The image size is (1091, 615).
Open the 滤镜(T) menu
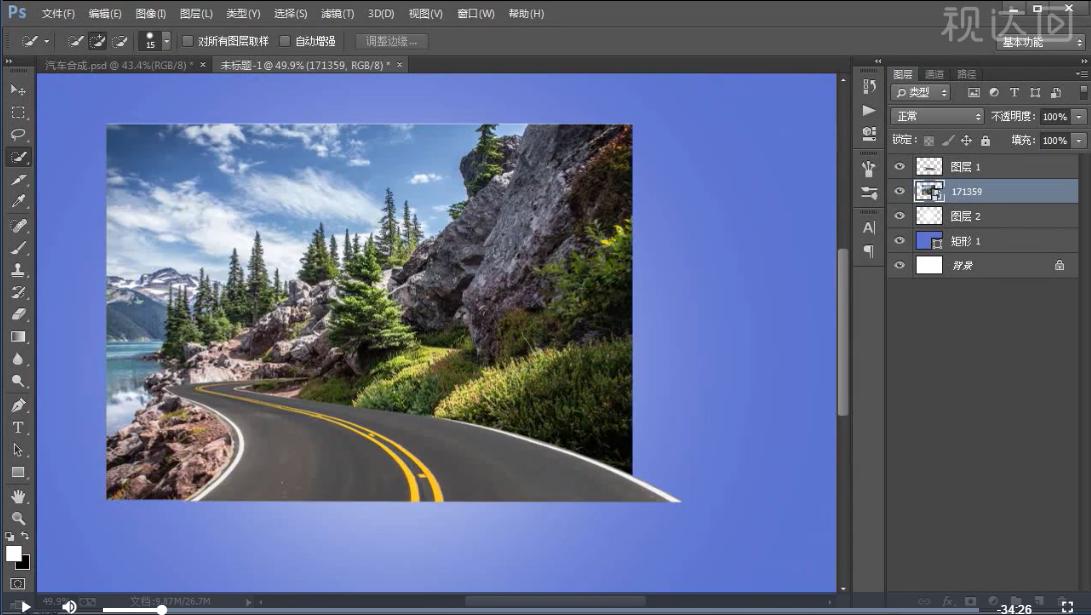pos(337,14)
